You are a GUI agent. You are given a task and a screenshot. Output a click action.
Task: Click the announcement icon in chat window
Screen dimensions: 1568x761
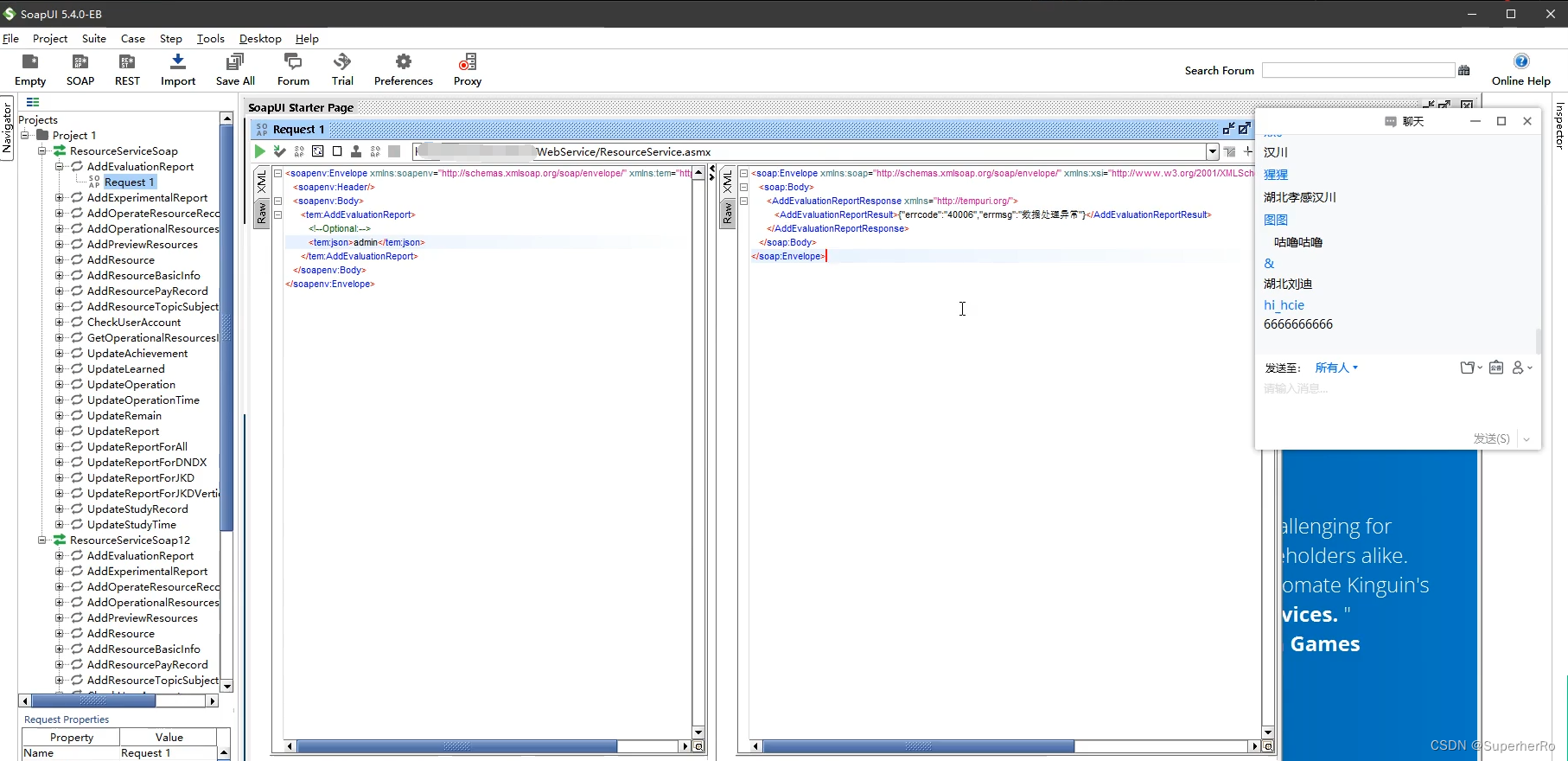pos(1496,368)
